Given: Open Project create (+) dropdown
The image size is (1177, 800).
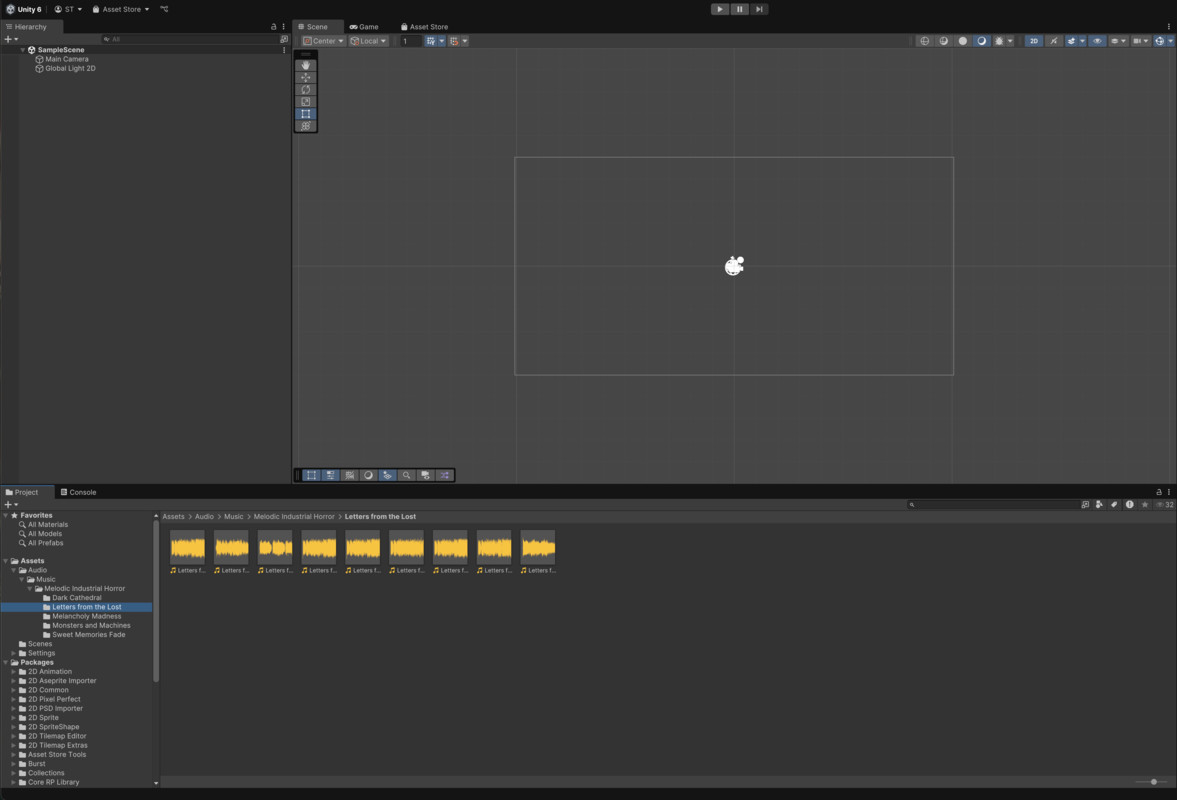Looking at the screenshot, I should coord(11,504).
